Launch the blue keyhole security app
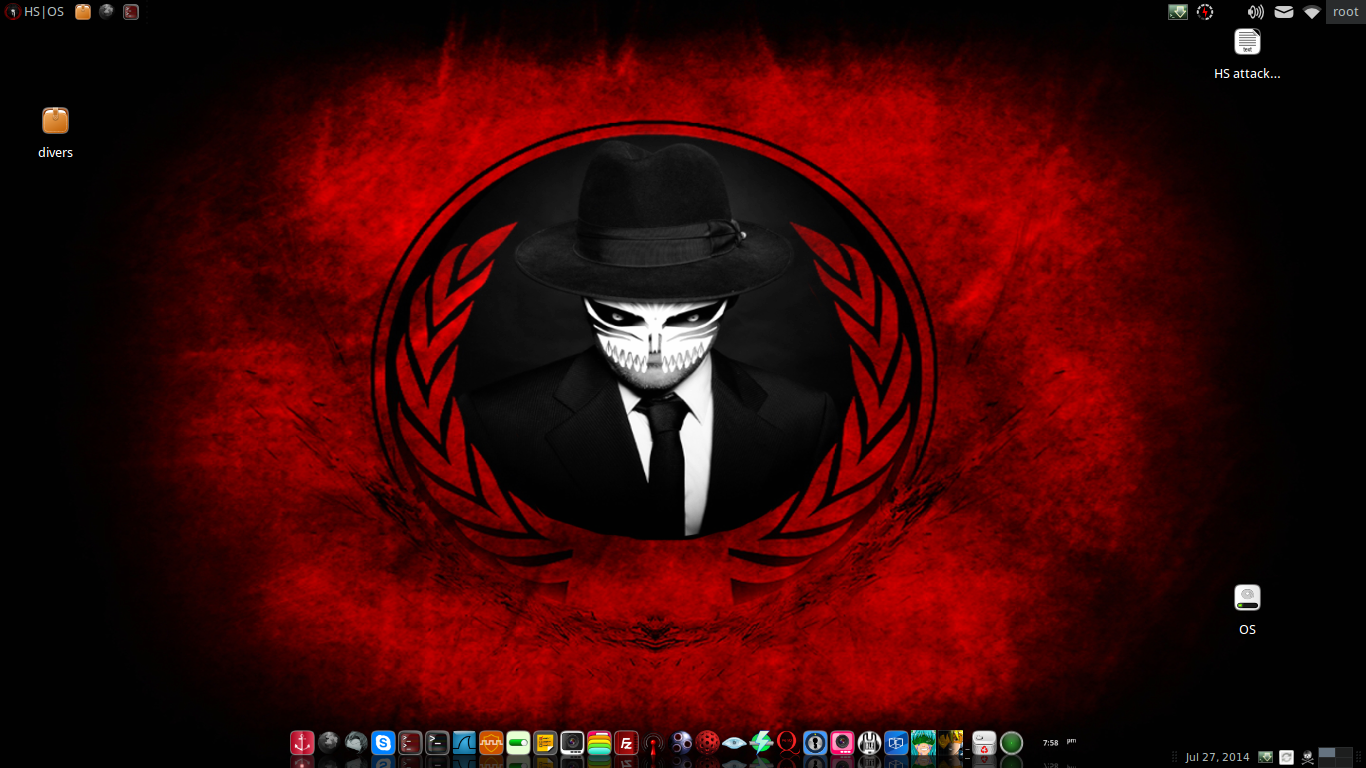 coord(814,744)
